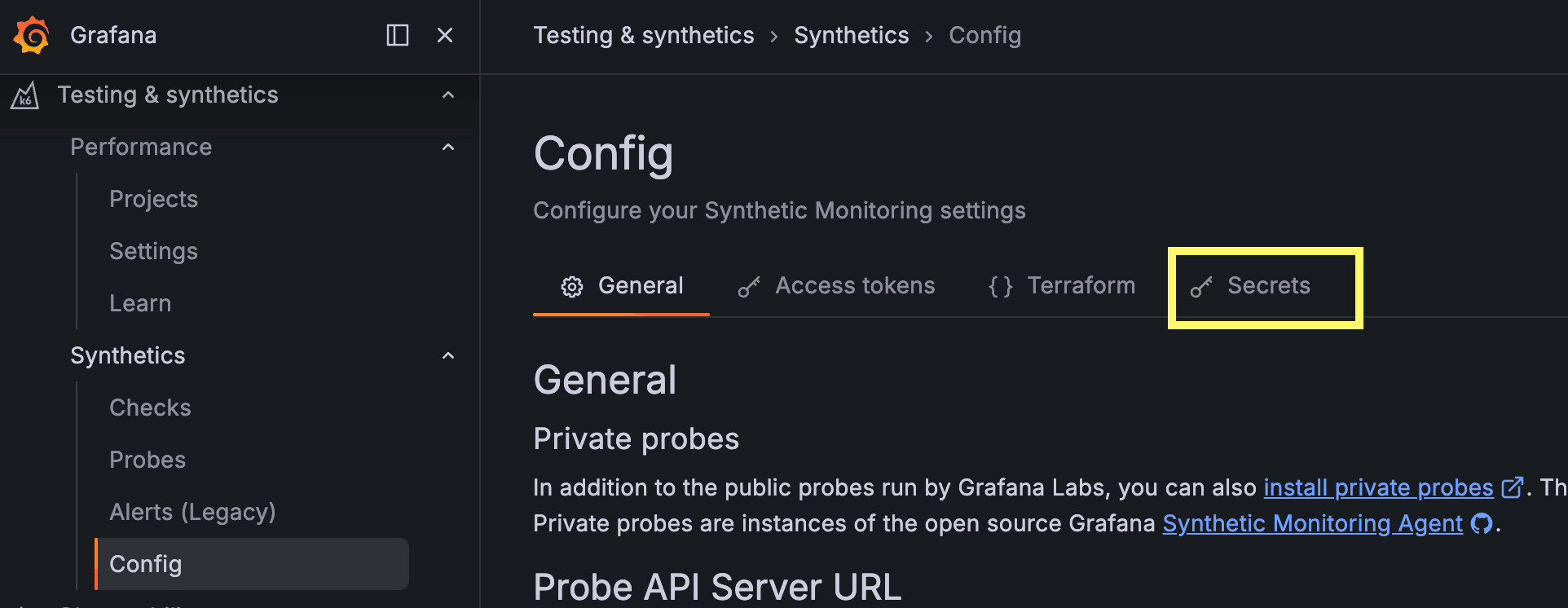Click Synthetics breadcrumb link
The image size is (1568, 608).
point(852,35)
